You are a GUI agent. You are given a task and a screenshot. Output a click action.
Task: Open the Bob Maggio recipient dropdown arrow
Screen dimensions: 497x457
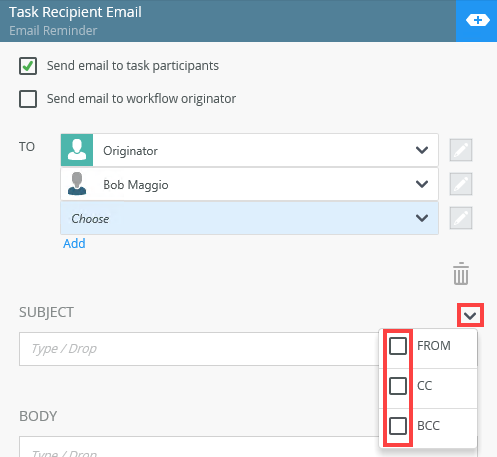click(x=422, y=184)
